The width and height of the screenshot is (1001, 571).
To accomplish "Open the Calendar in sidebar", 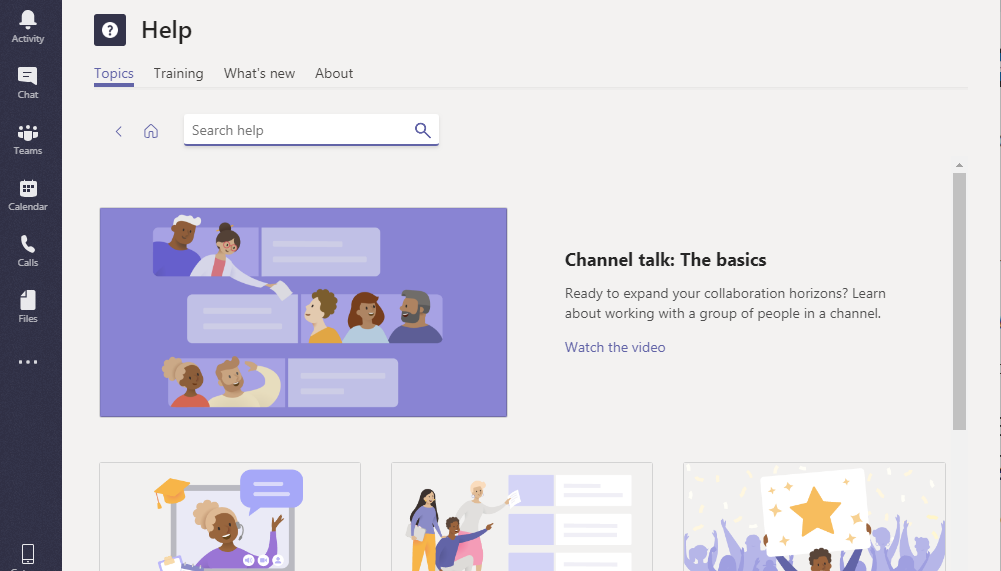I will [27, 195].
